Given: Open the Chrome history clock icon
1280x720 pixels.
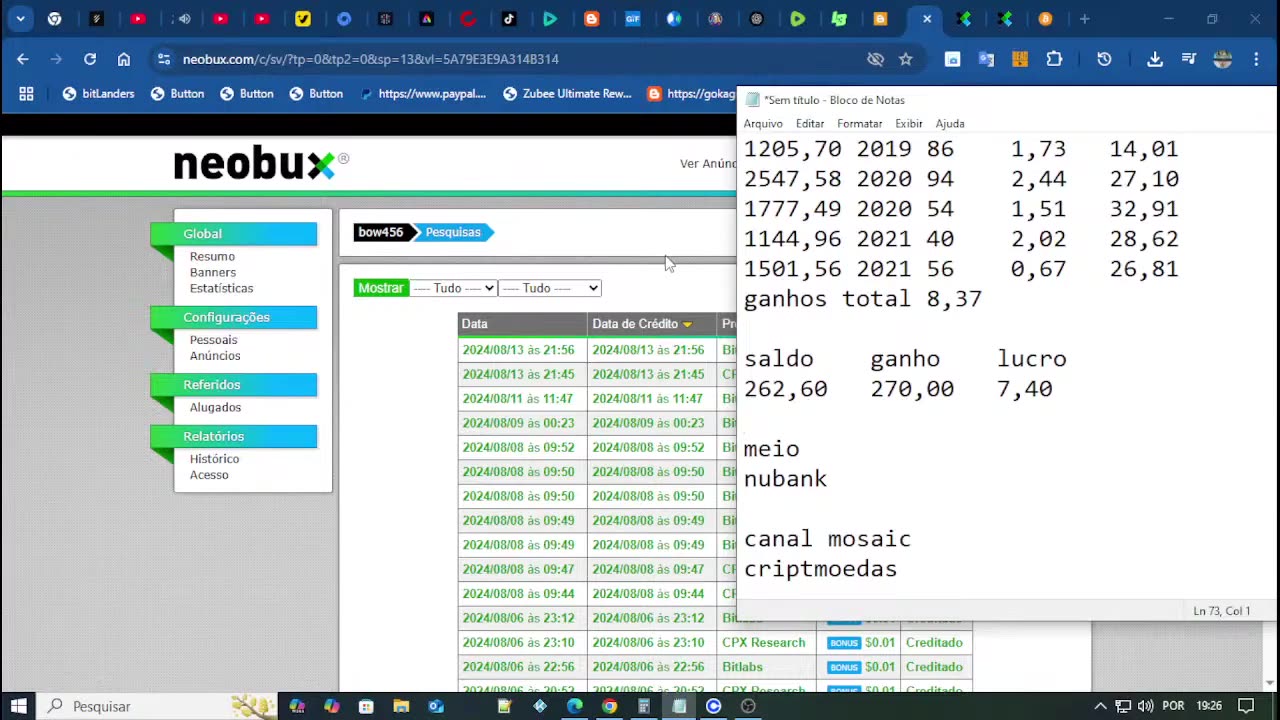Looking at the screenshot, I should 1104,59.
